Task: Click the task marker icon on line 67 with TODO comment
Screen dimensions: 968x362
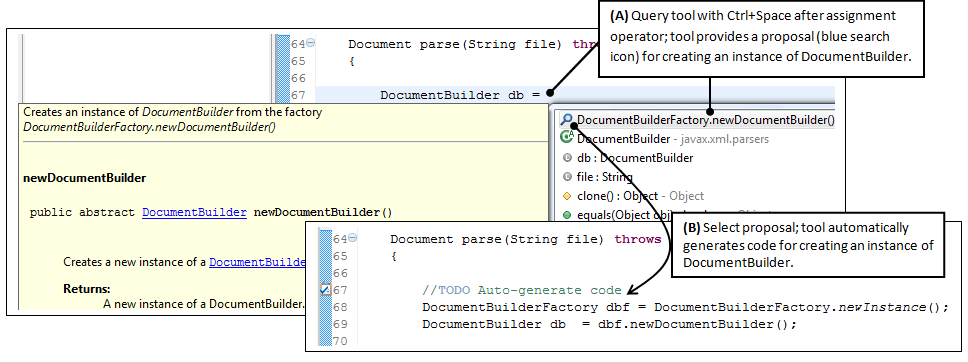Action: pos(325,290)
